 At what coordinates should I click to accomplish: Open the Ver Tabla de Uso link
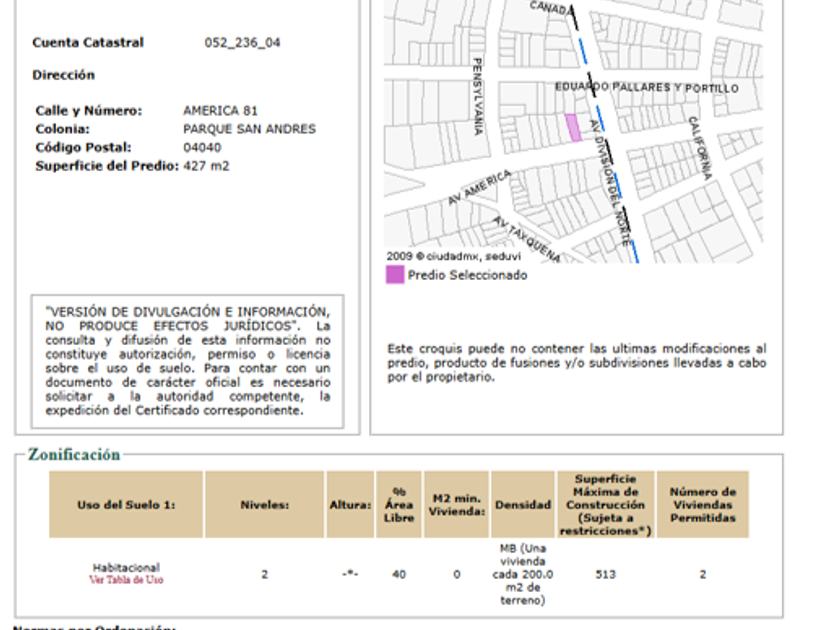[126, 580]
